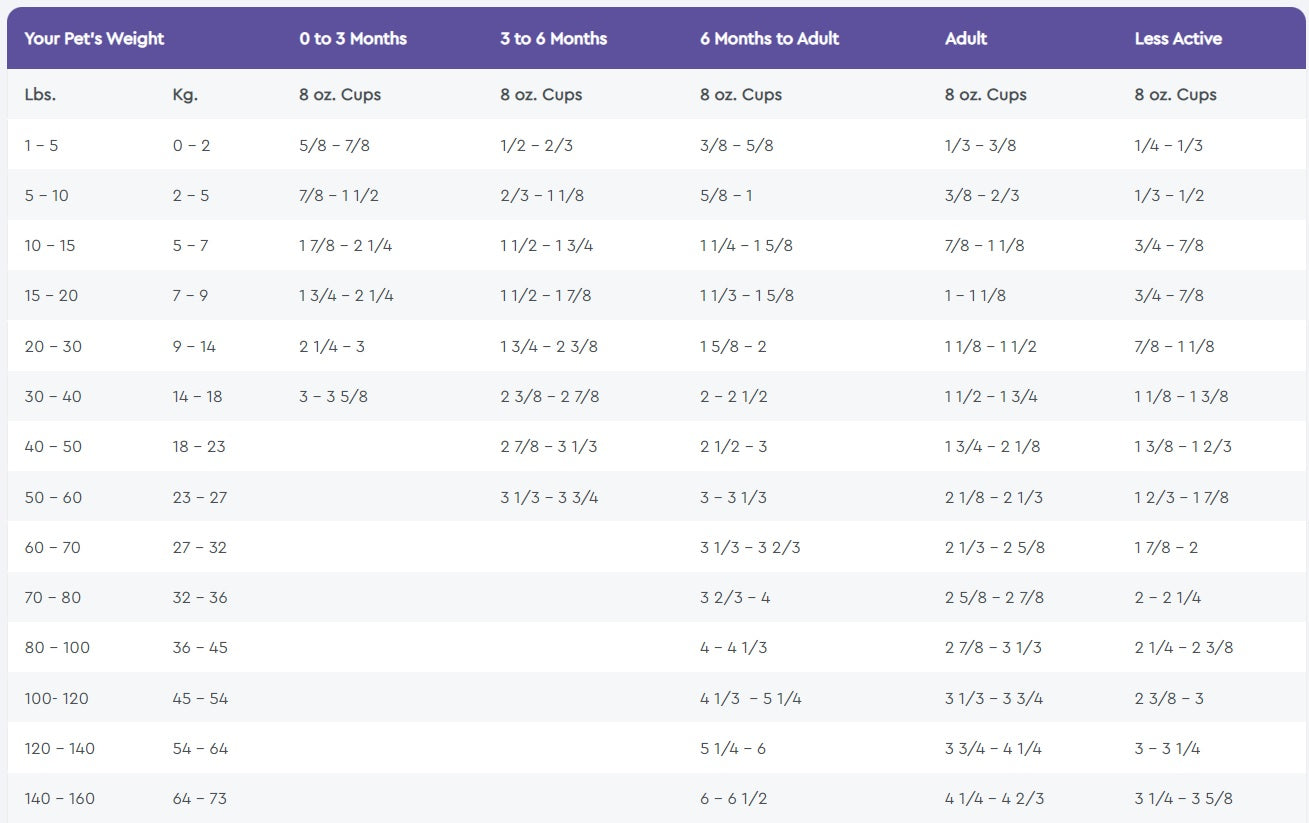Select the "1 – 5" lbs weight cell
This screenshot has height=823, width=1309.
[x=41, y=146]
